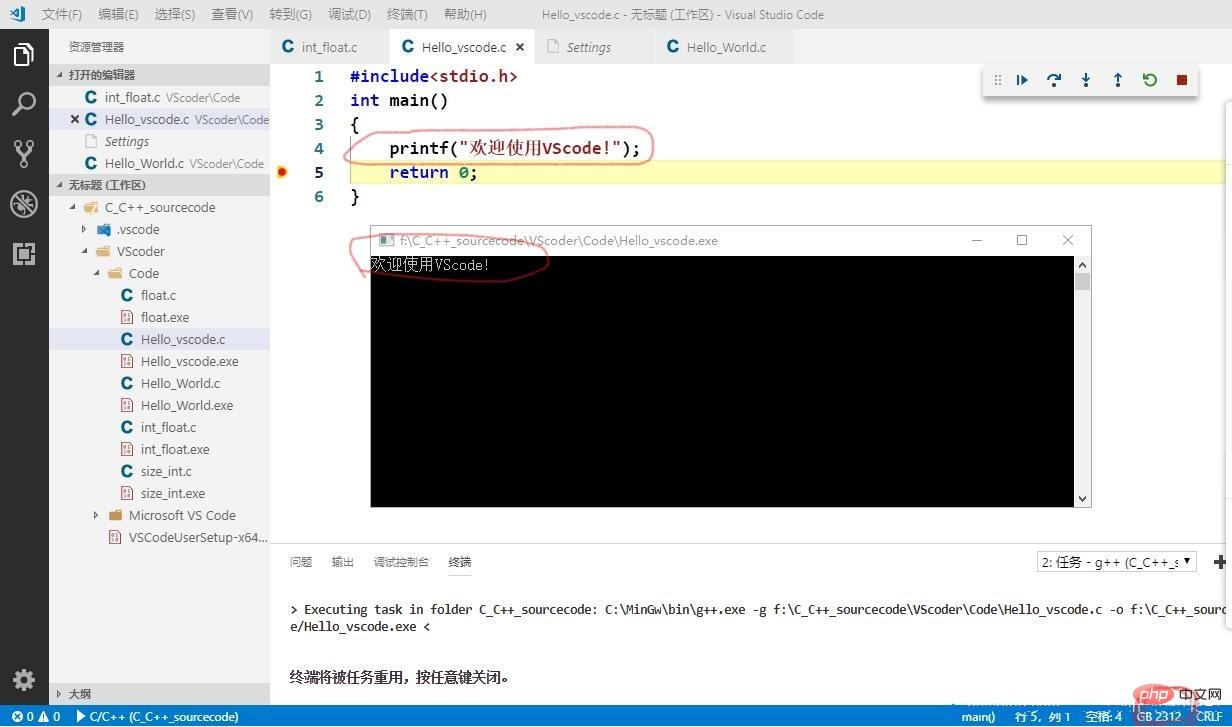This screenshot has width=1232, height=727.
Task: Open the Search view in activity bar
Action: pos(24,104)
